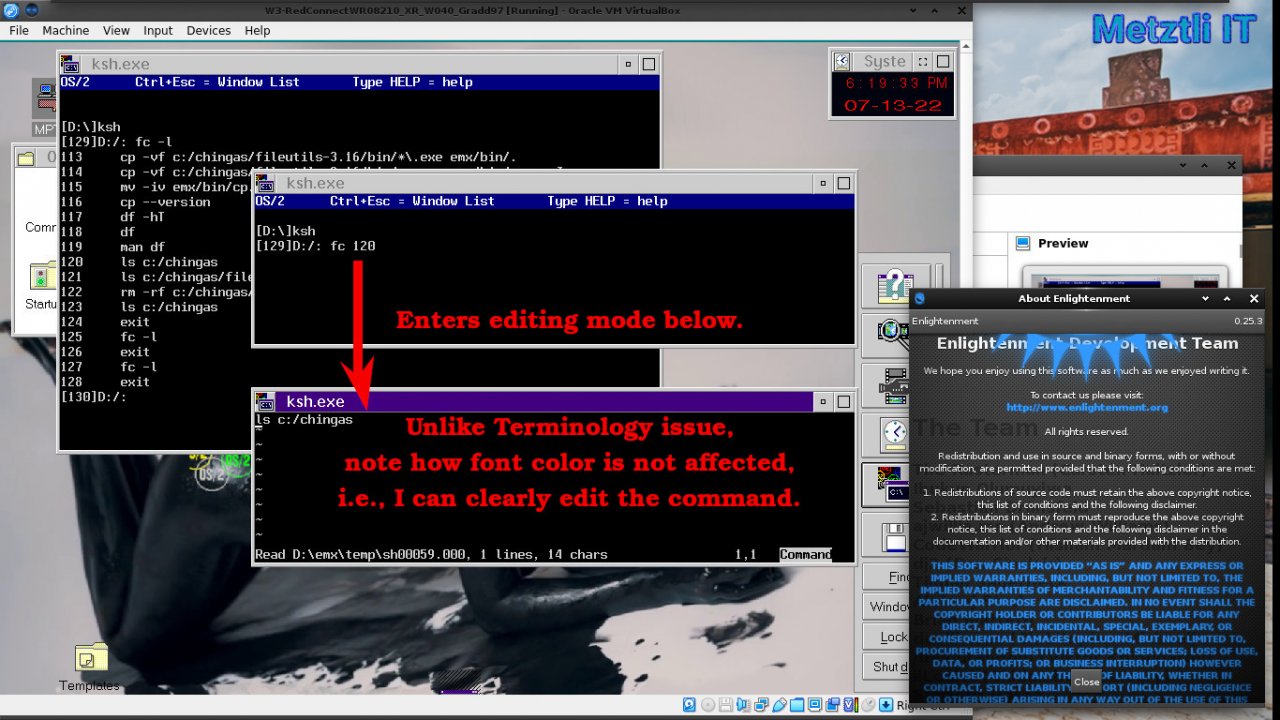Click the display settings status icon
1280x720 pixels.
pos(815,704)
